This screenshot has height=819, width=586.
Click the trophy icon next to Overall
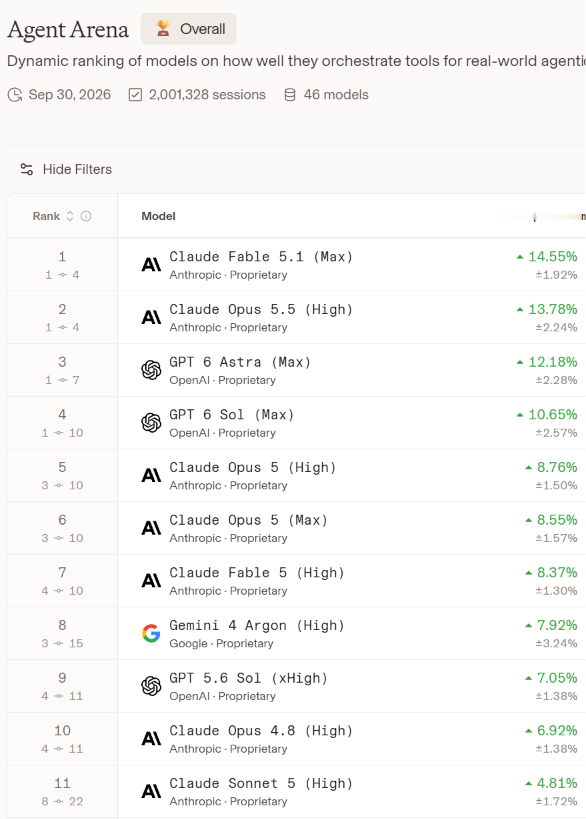click(x=163, y=28)
